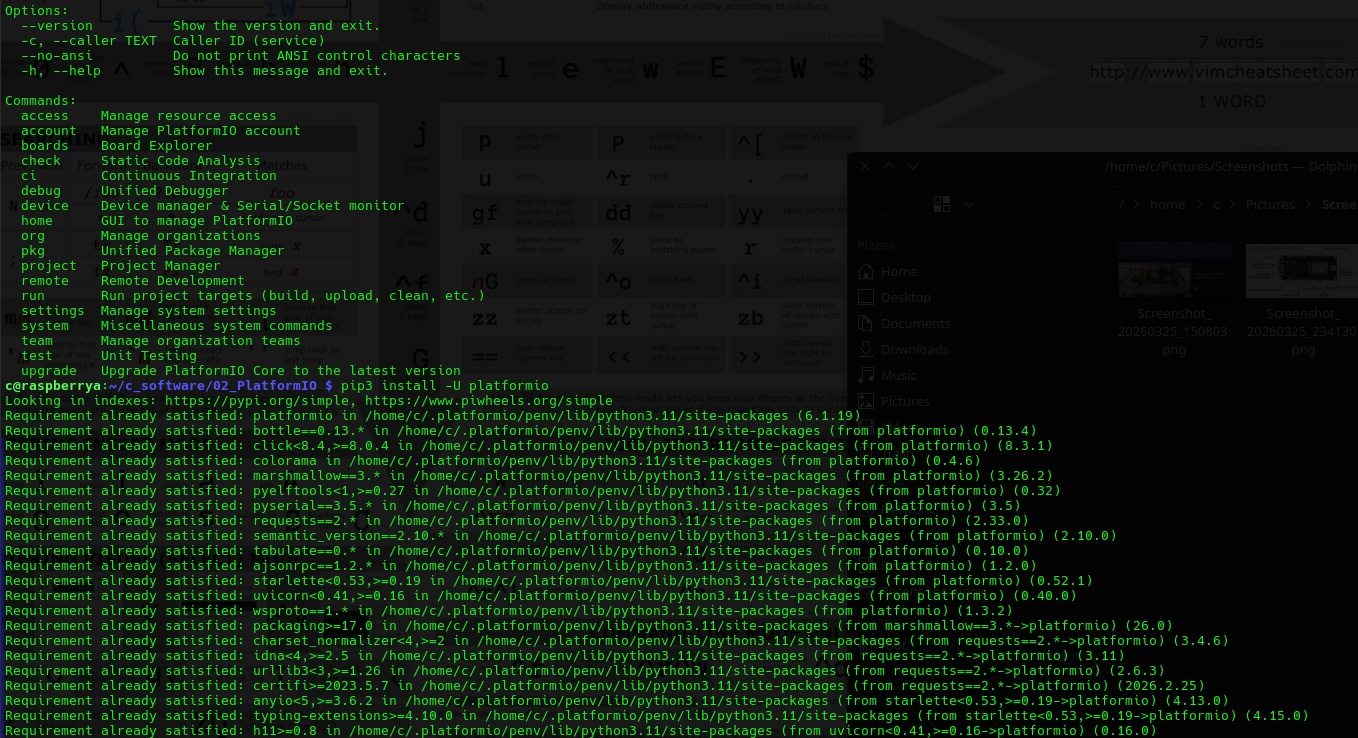Jump to "Pictures" in the breadcrumb path
The height and width of the screenshot is (738, 1358).
coord(1270,204)
